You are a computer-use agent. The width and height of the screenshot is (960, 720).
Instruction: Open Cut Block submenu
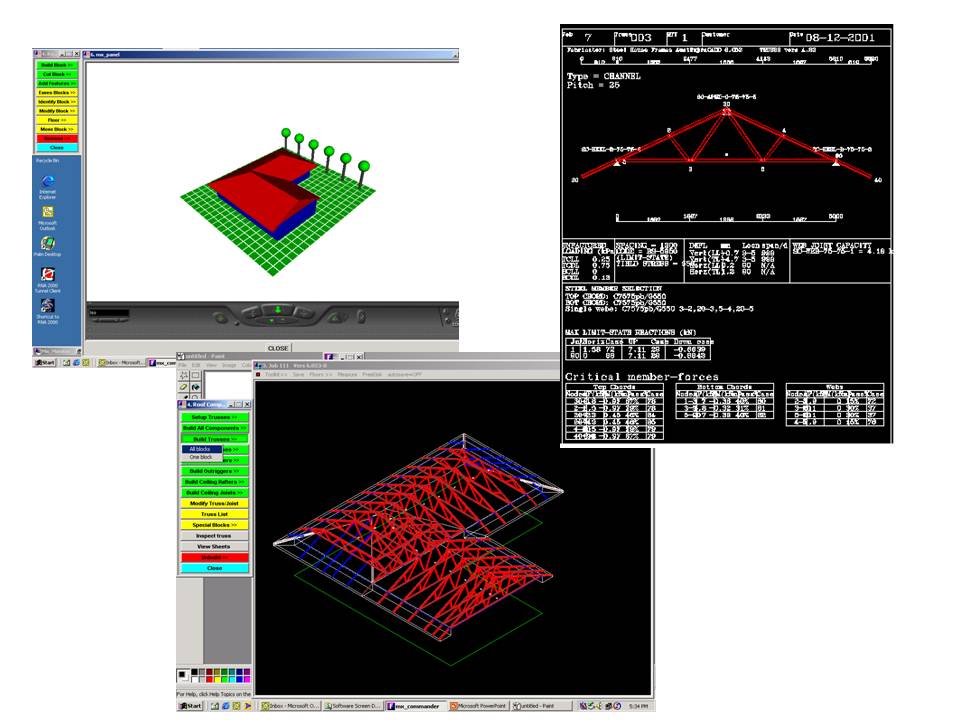[57, 74]
